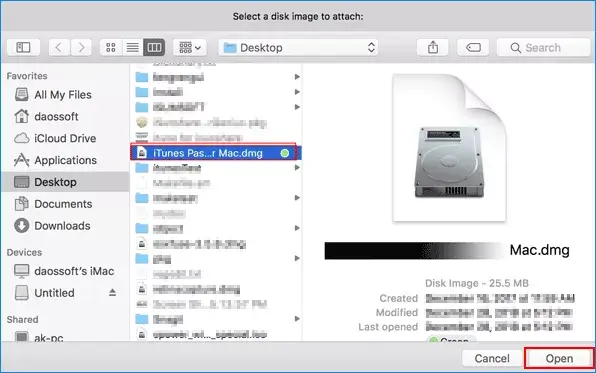Focus the Search field

(544, 48)
